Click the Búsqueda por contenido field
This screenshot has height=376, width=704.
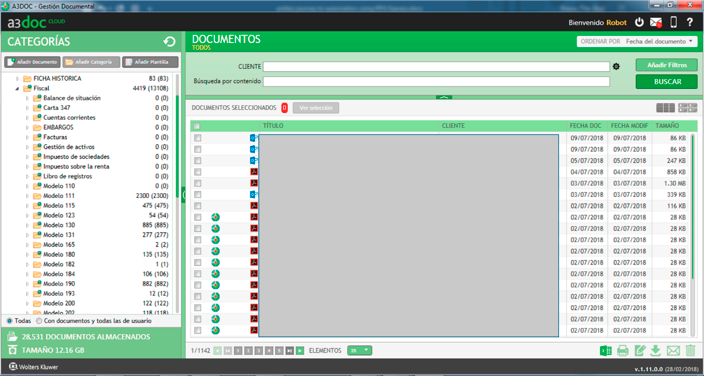pyautogui.click(x=436, y=82)
